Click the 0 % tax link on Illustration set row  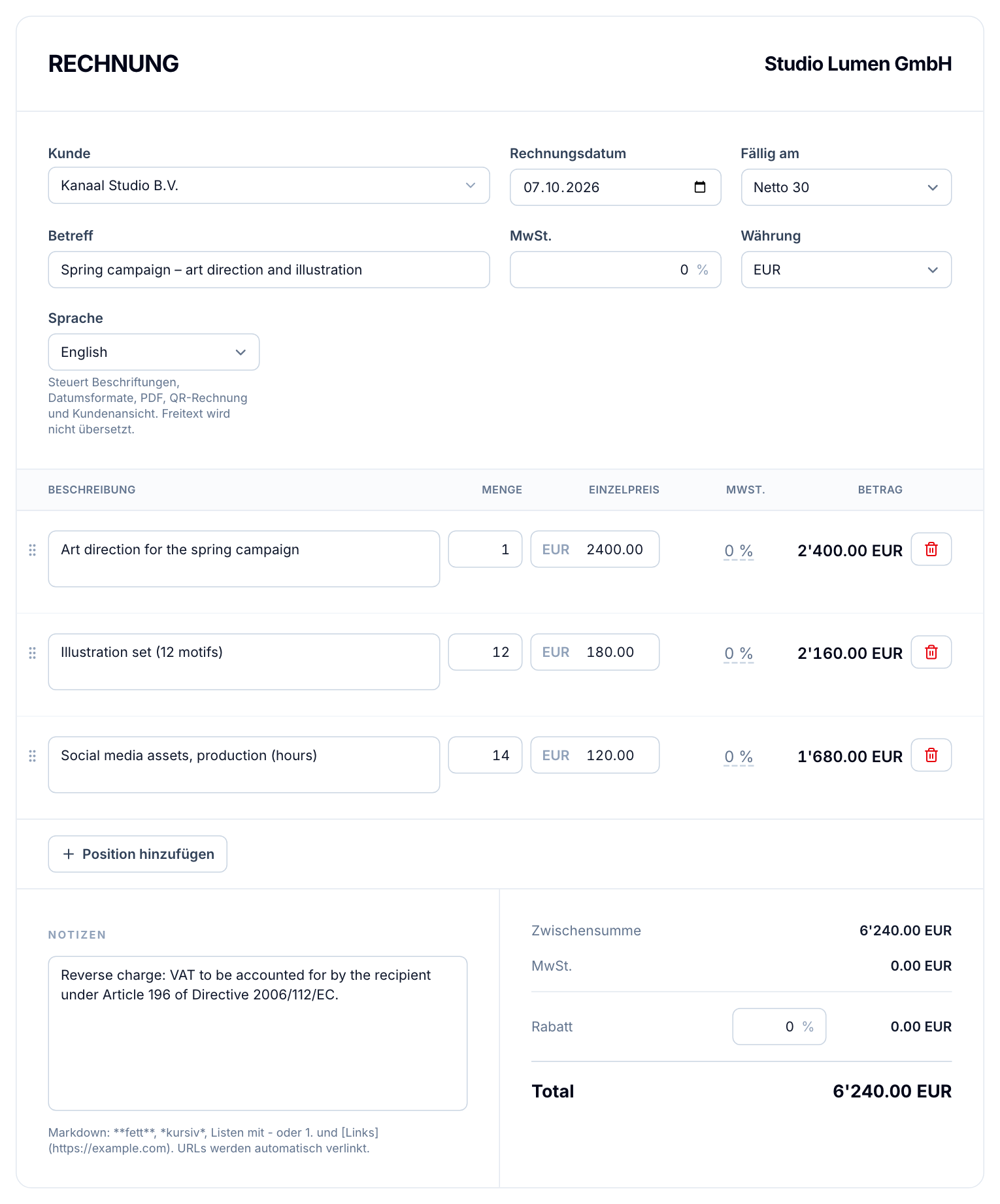coord(739,653)
